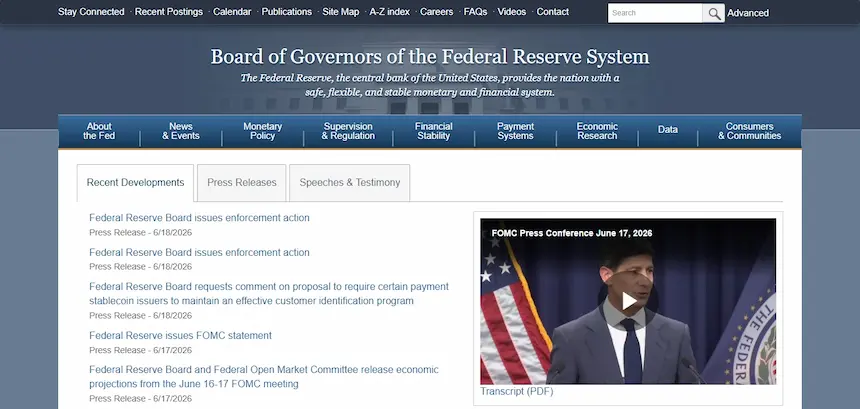Open the A-Z index link
The width and height of the screenshot is (860, 409).
[x=389, y=12]
